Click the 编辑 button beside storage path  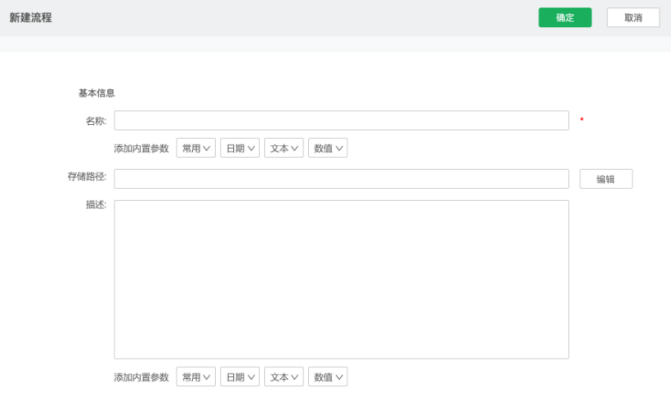point(606,179)
